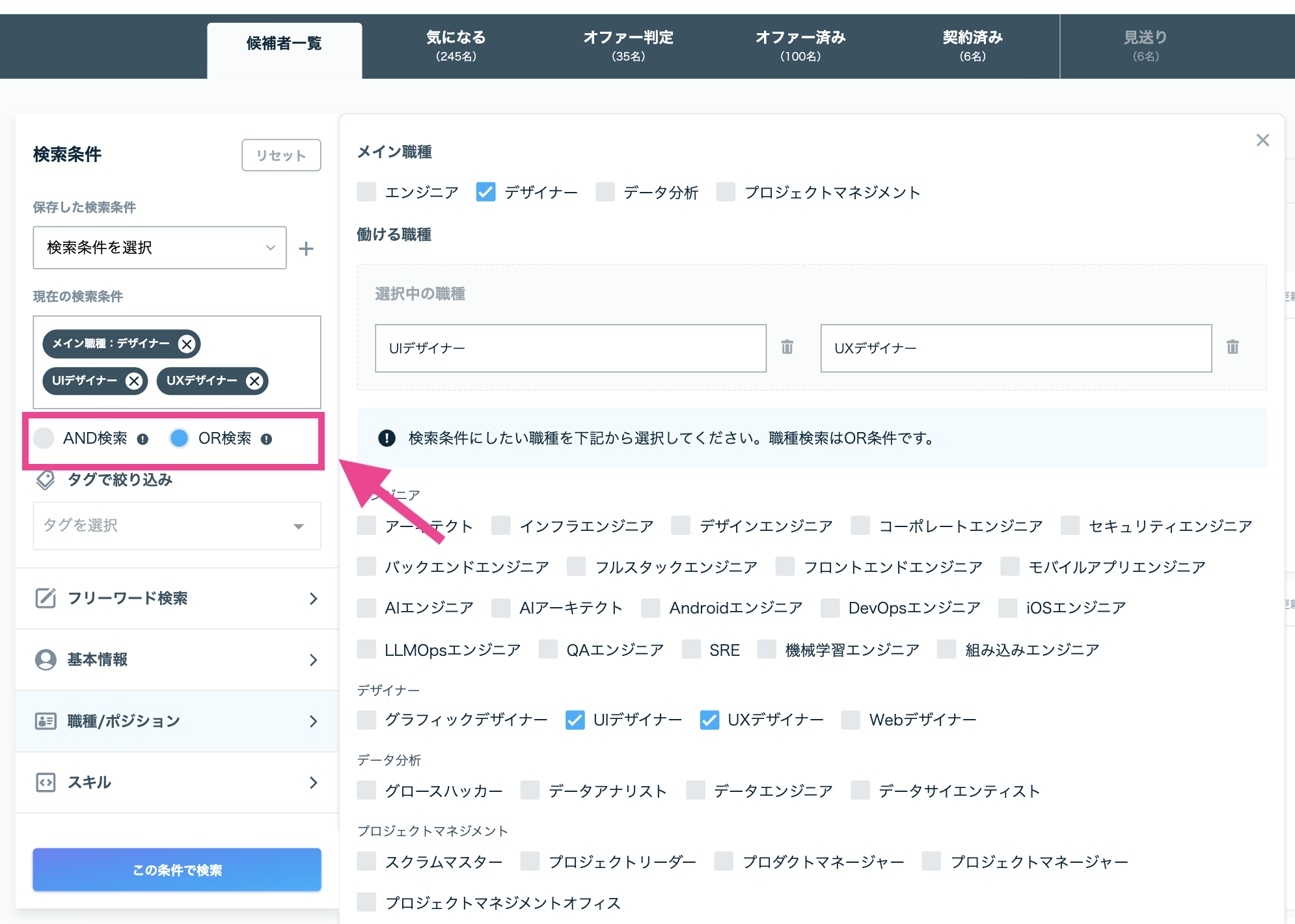Image resolution: width=1295 pixels, height=924 pixels.
Task: Add a saved search condition with plus icon
Action: point(306,249)
